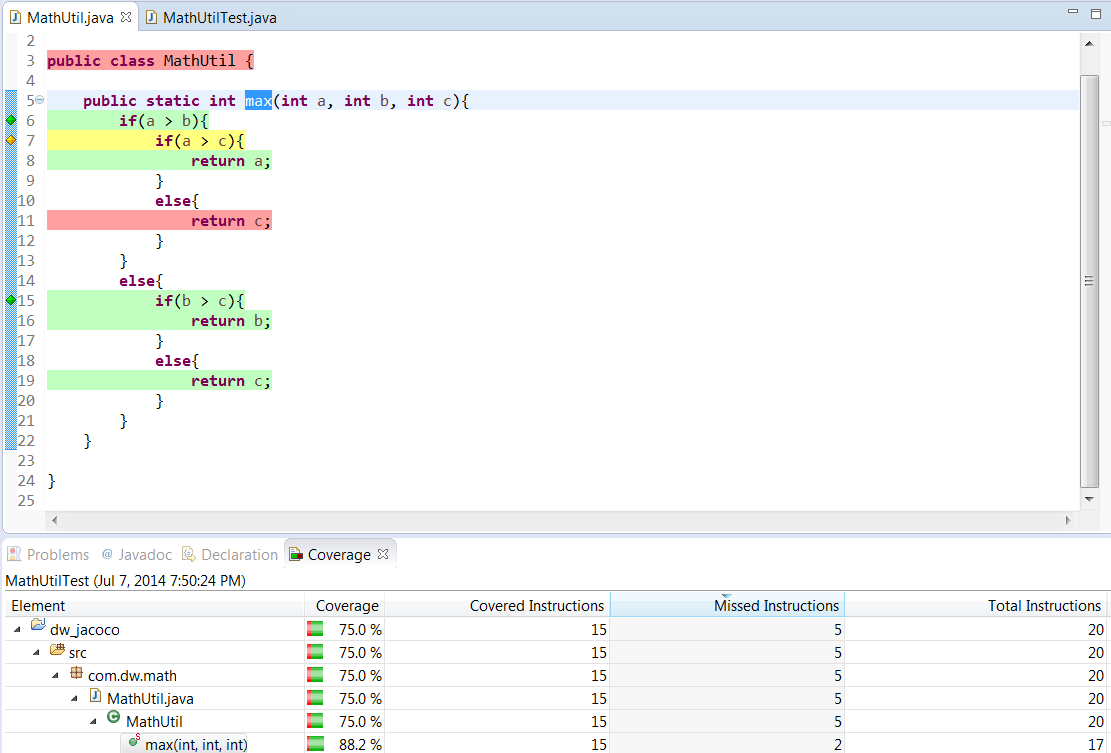Click the session label MathUtilTest (Jul 7, 2014 7:50:24 PM)
Screen dimensions: 1111x753
click(x=125, y=581)
